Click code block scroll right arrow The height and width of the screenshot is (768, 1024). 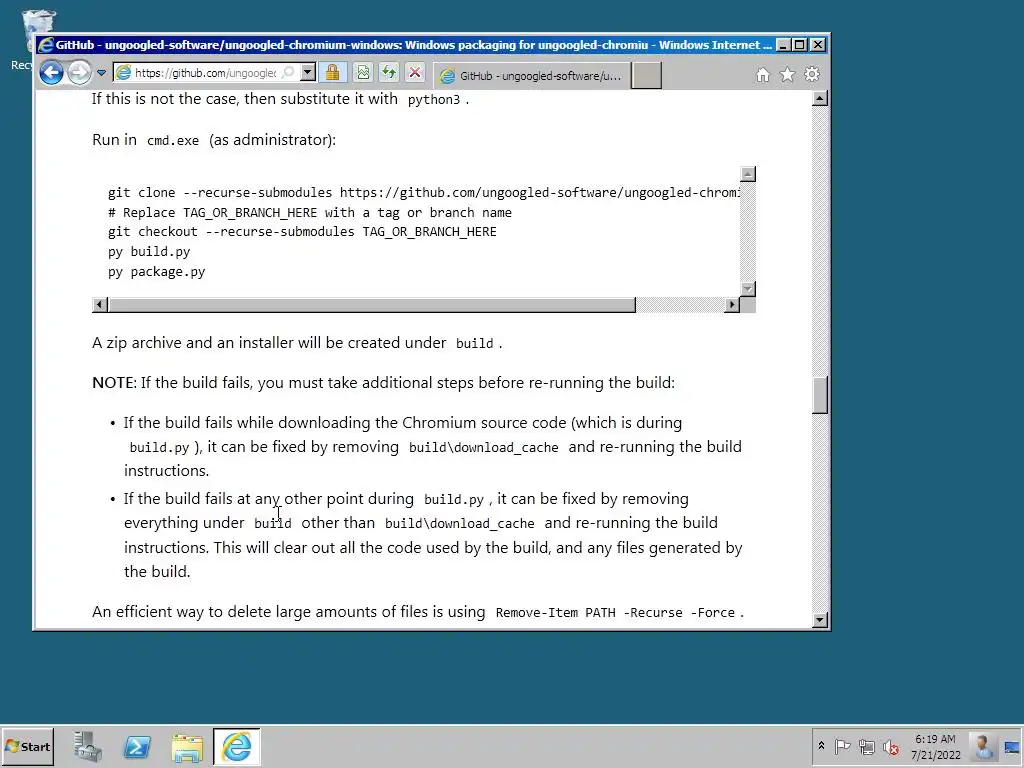click(732, 304)
